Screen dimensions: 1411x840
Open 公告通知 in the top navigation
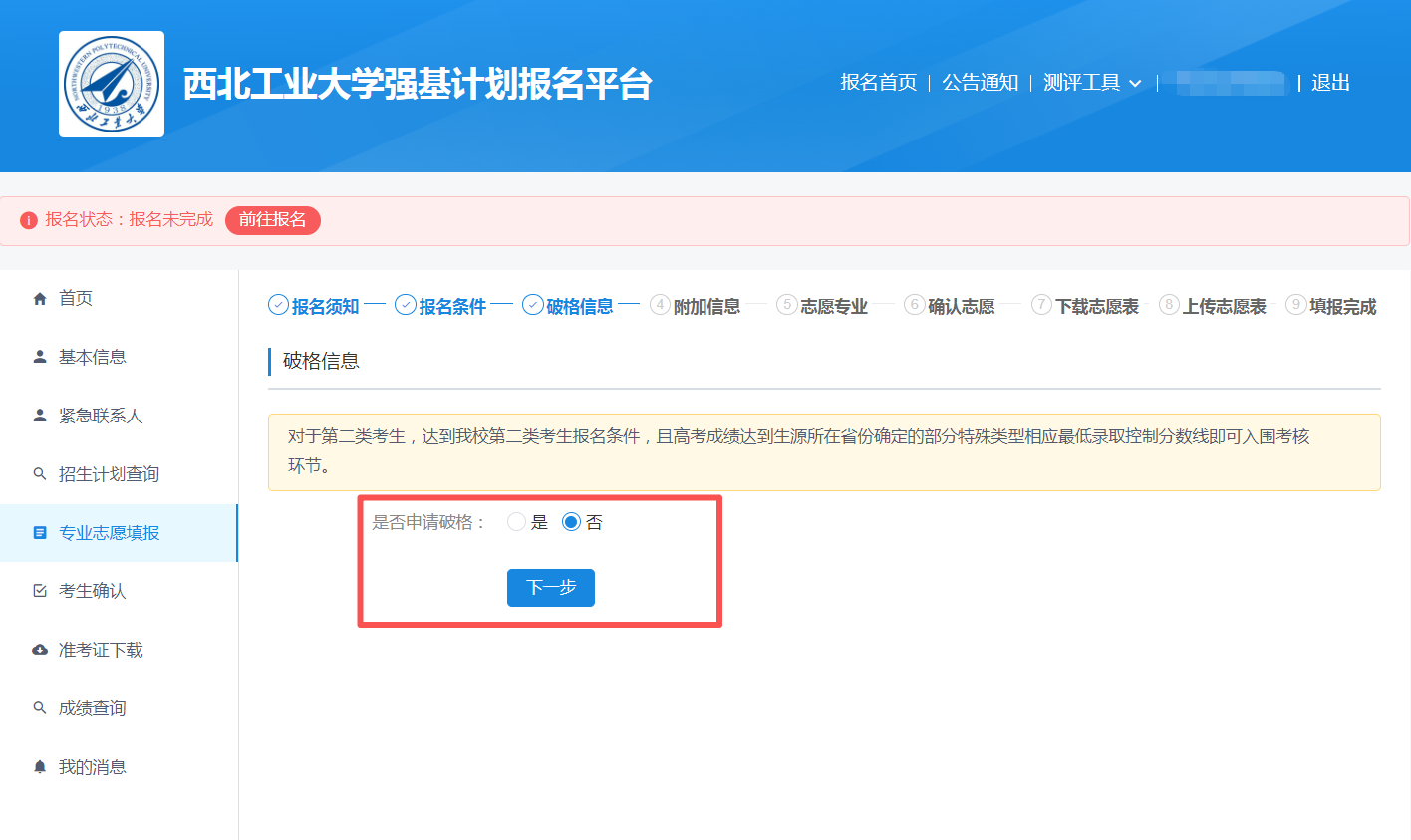[x=981, y=83]
